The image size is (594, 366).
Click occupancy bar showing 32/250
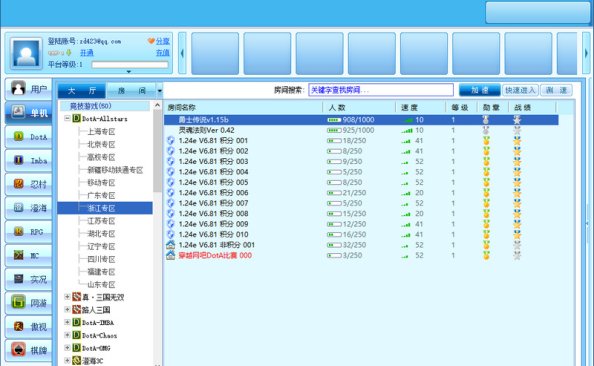pos(334,245)
